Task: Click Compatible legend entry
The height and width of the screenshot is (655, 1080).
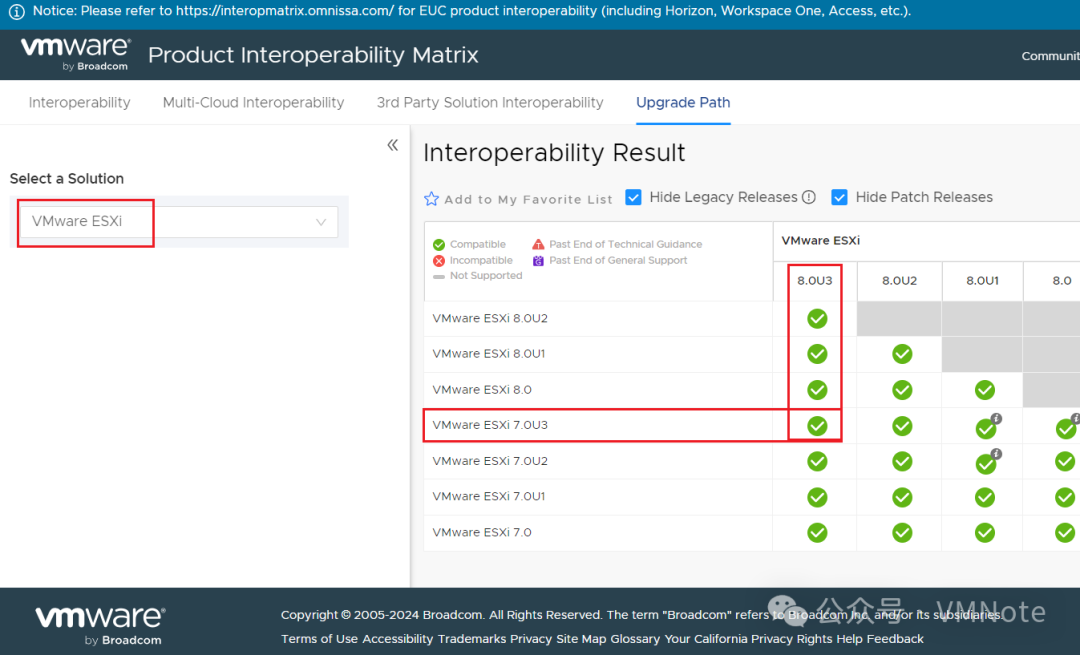Action: 469,245
